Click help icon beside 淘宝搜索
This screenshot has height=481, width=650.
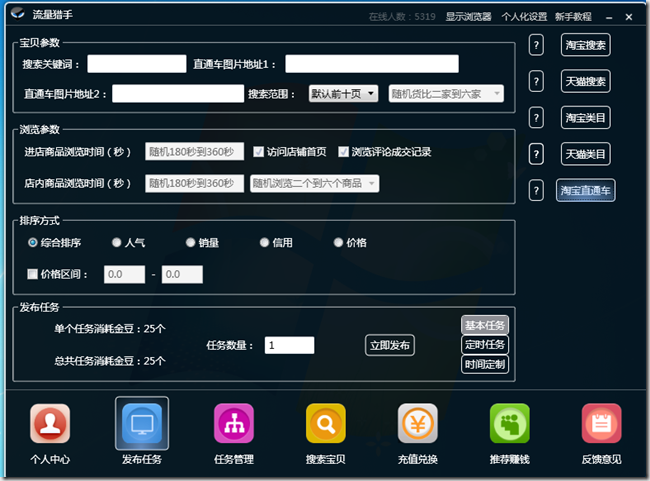coord(536,45)
